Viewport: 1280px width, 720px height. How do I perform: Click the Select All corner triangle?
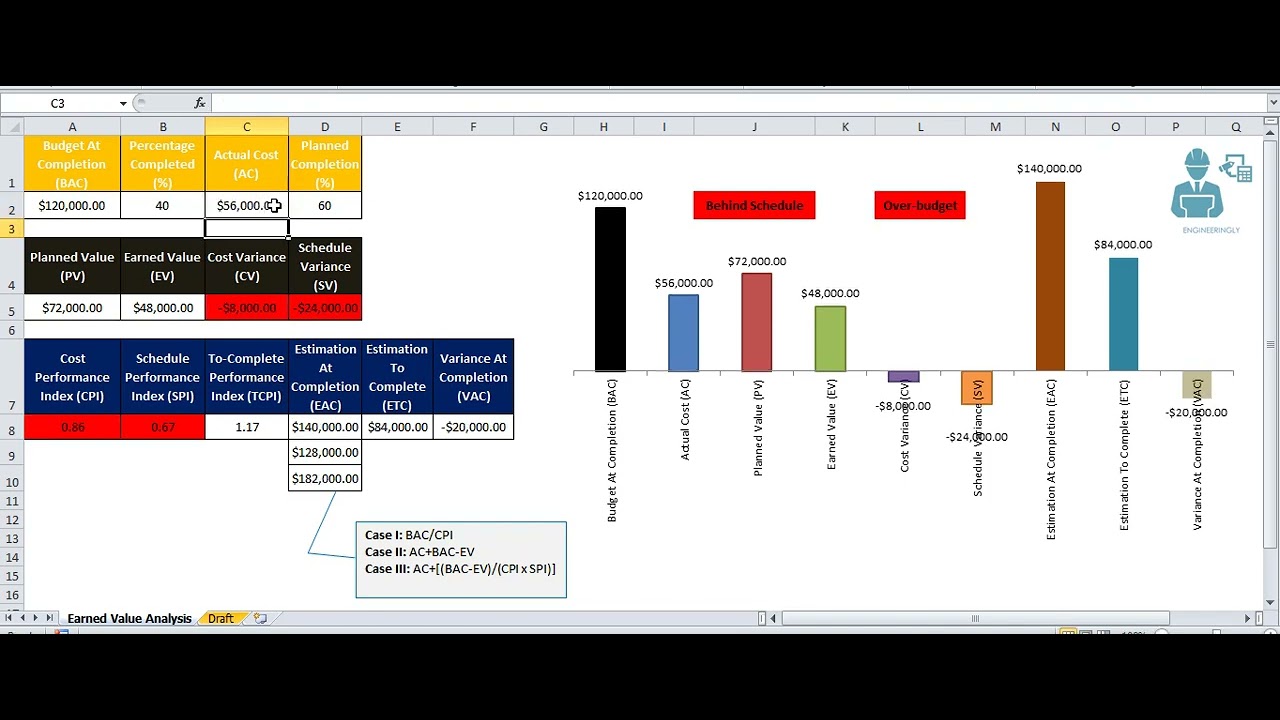[12, 127]
